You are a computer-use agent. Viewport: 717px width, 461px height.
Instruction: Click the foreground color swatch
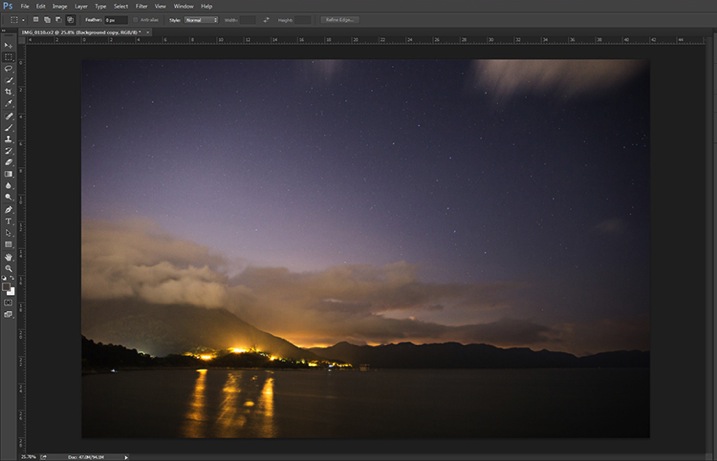coord(7,288)
